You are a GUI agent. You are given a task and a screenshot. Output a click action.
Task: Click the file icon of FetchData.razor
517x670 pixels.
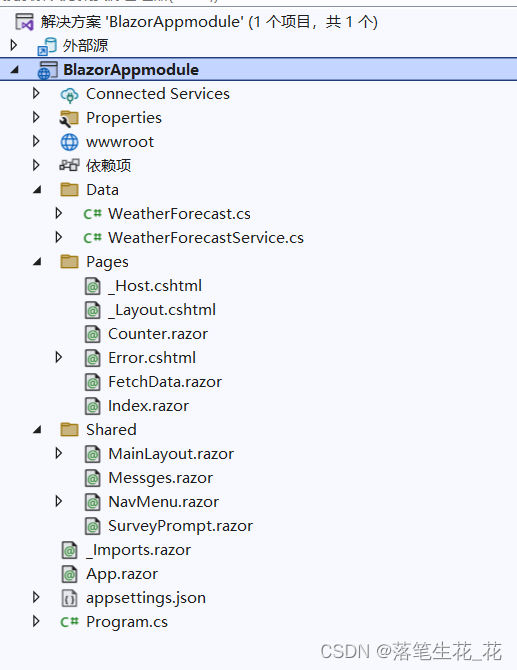[93, 382]
